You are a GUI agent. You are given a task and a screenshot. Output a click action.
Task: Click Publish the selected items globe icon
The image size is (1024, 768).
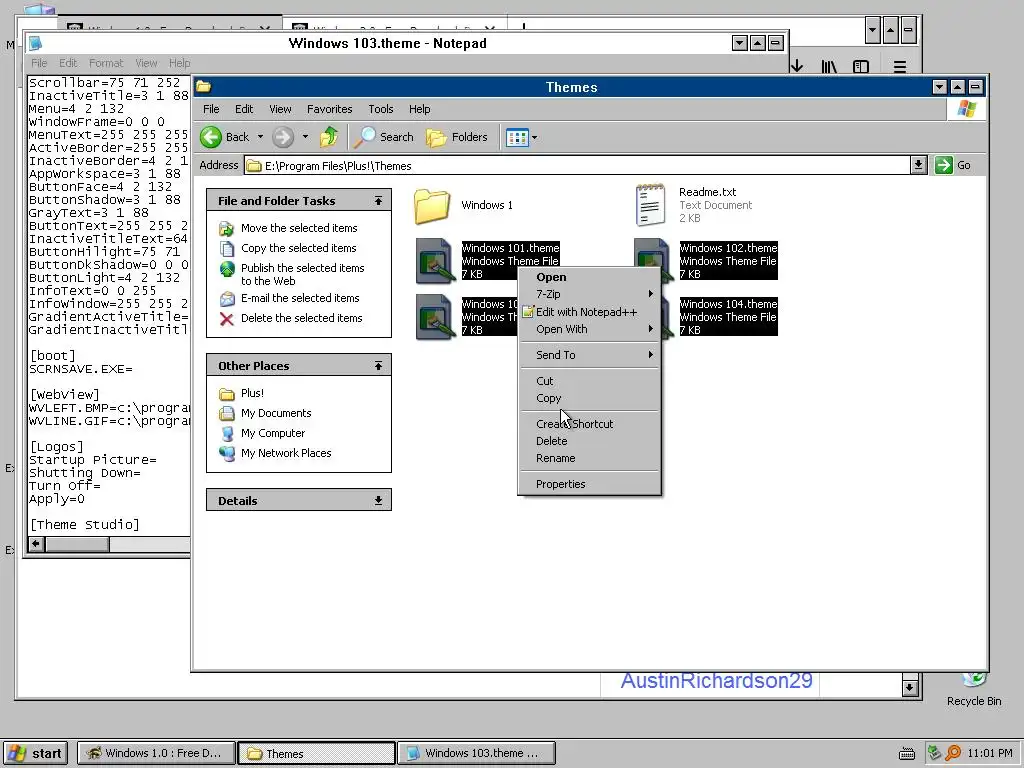click(227, 269)
